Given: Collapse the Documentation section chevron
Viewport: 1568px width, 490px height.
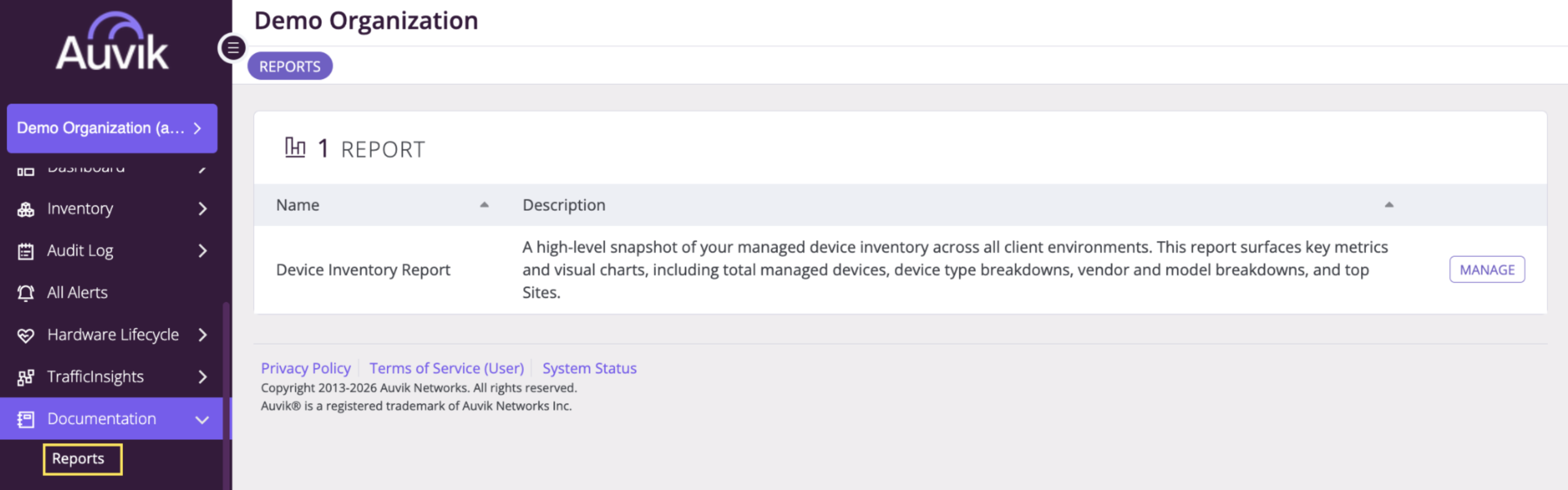Looking at the screenshot, I should 202,419.
